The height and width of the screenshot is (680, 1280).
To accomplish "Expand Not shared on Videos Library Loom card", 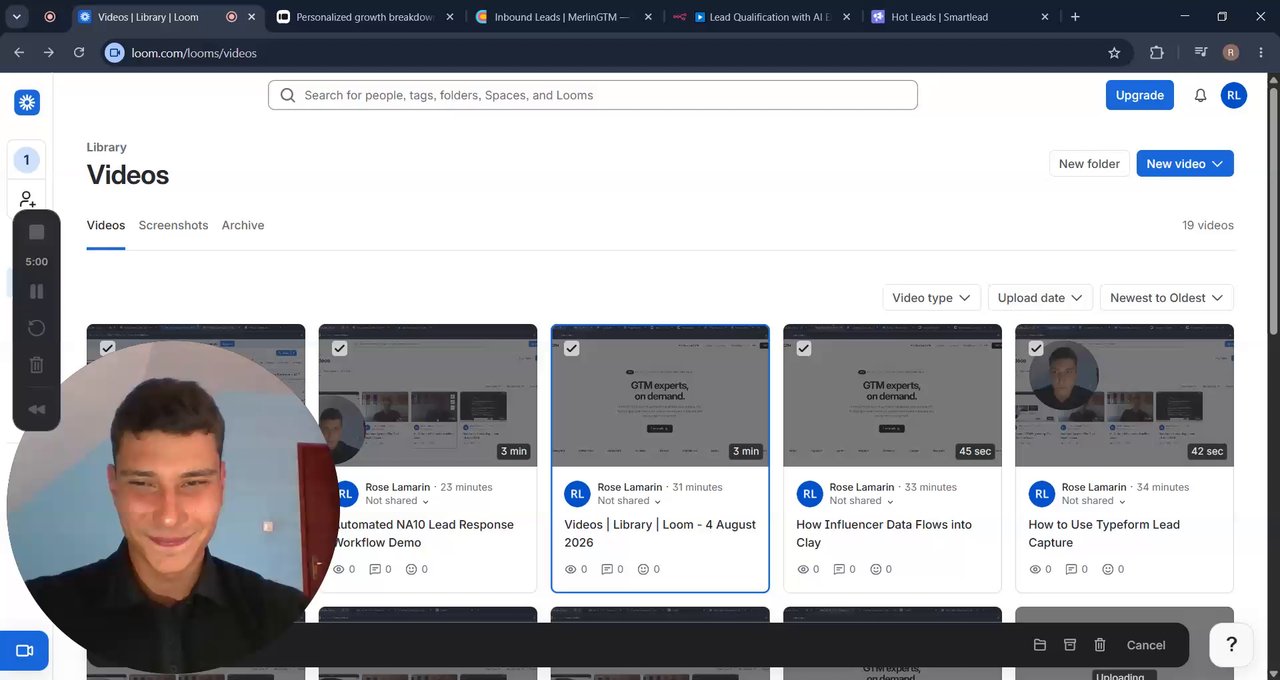I will (629, 501).
